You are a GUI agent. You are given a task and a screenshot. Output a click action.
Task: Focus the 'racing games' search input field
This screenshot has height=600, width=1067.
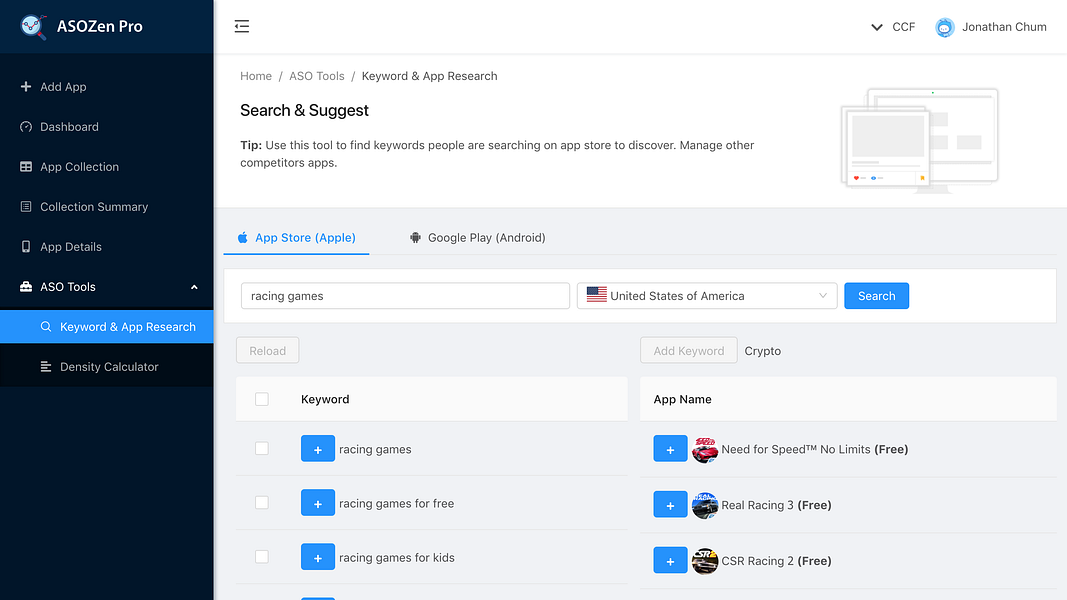click(x=406, y=296)
